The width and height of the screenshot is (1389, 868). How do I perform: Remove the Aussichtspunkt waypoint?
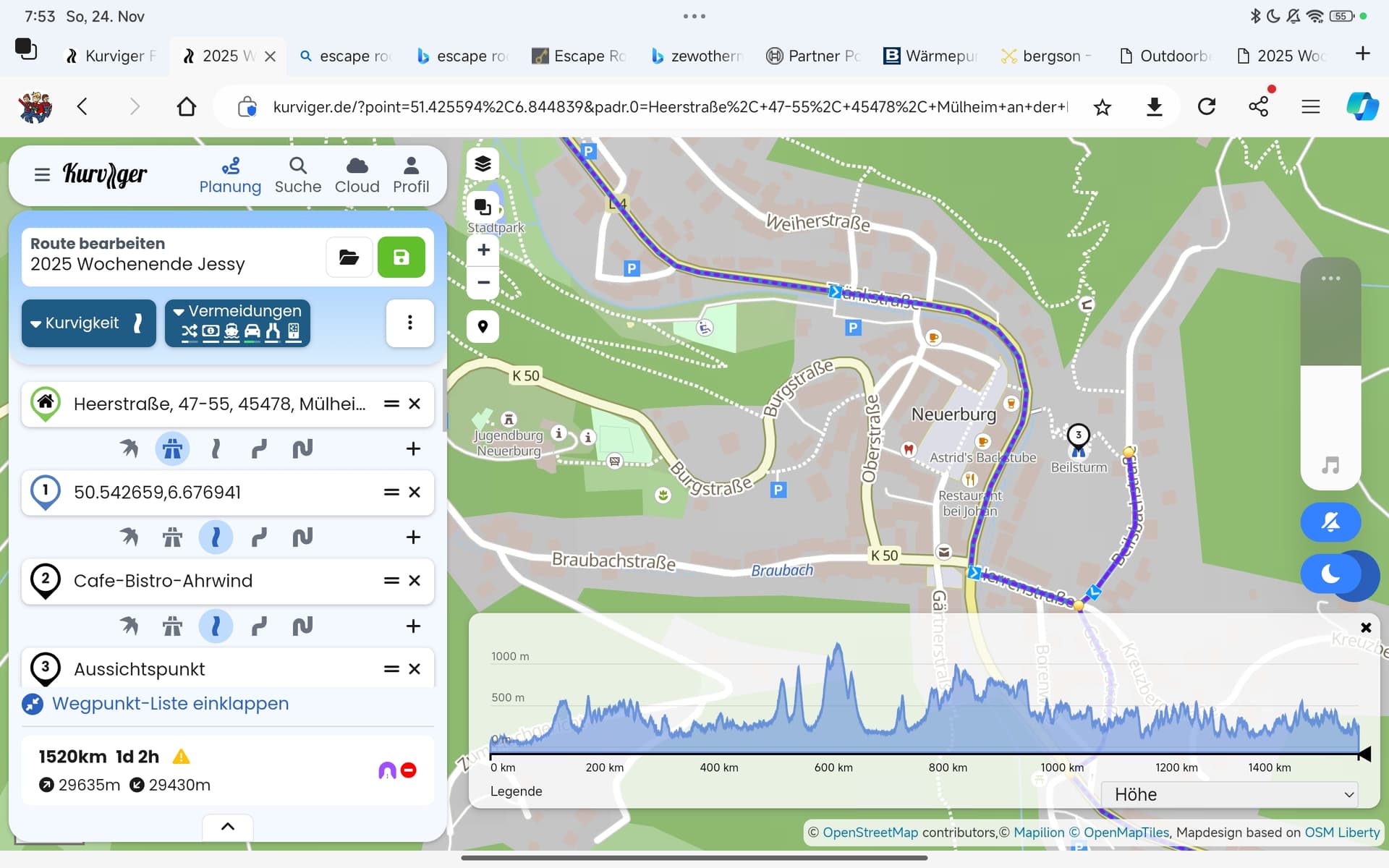415,669
